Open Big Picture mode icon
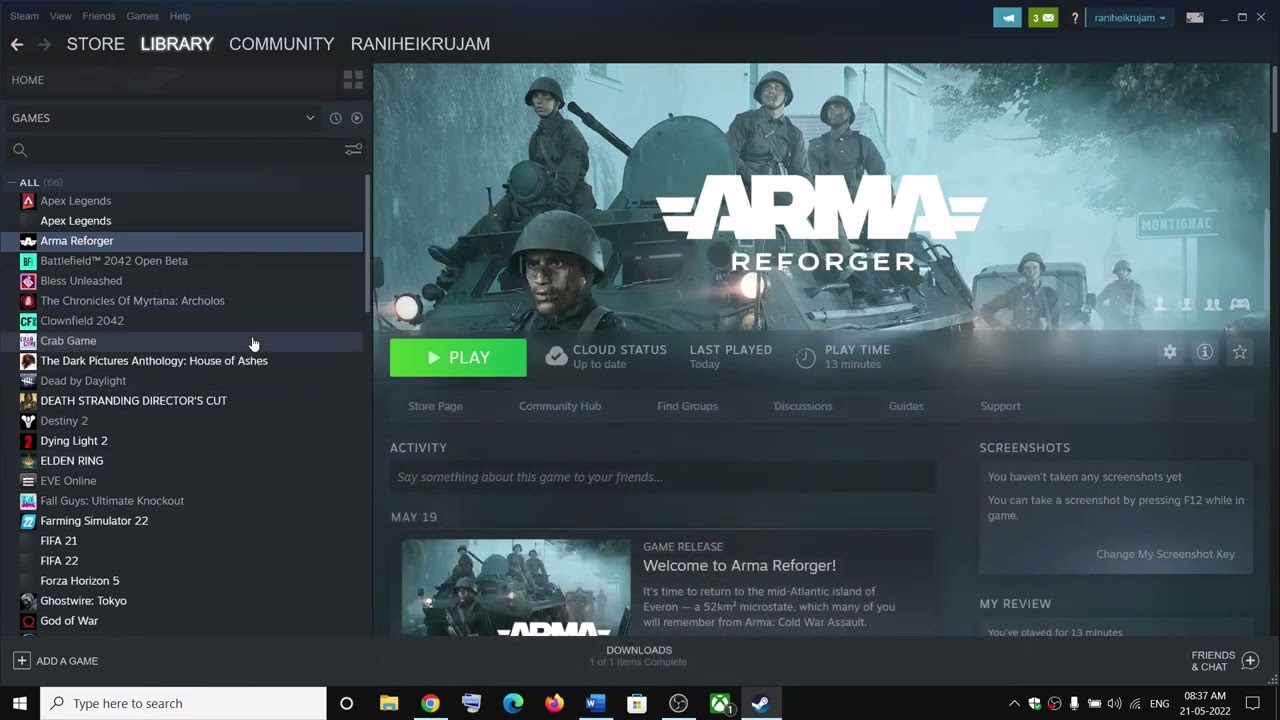This screenshot has height=720, width=1280. 1195,17
